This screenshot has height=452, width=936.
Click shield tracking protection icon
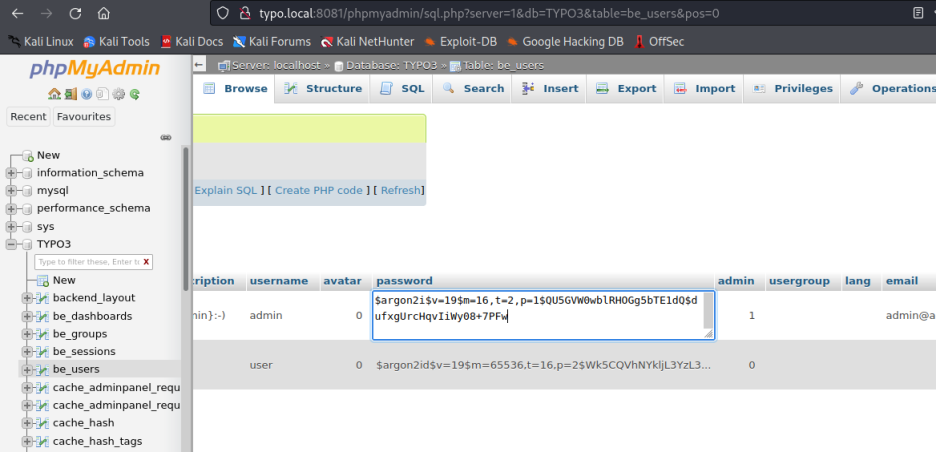[x=223, y=13]
